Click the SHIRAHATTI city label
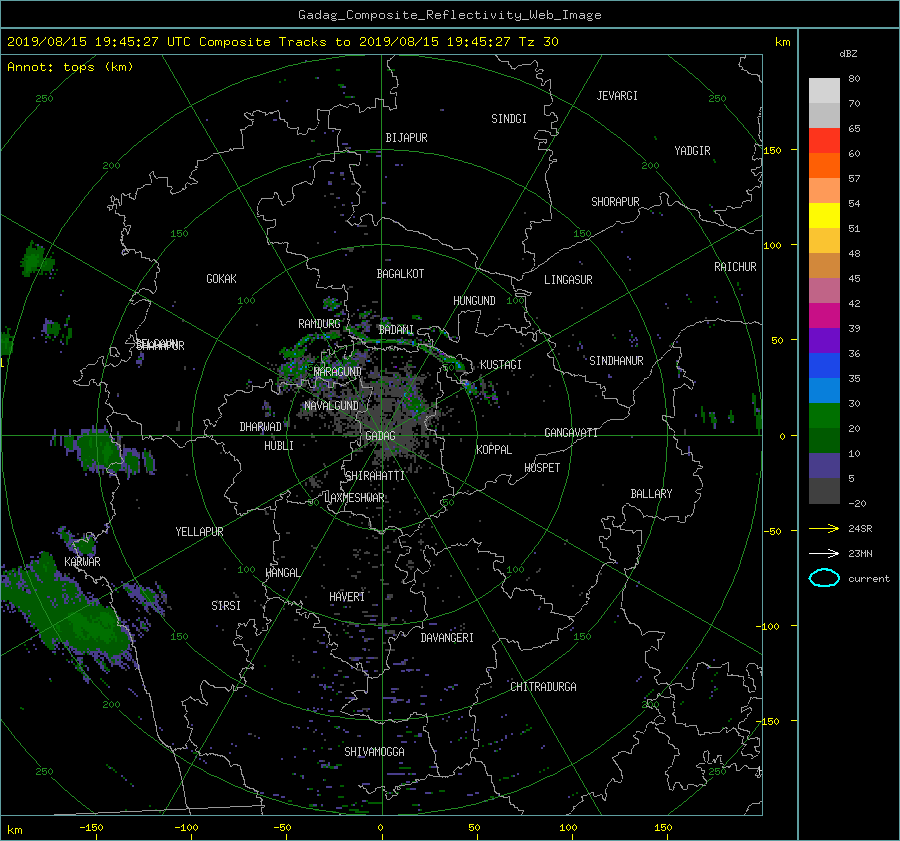The image size is (900, 841). [375, 476]
